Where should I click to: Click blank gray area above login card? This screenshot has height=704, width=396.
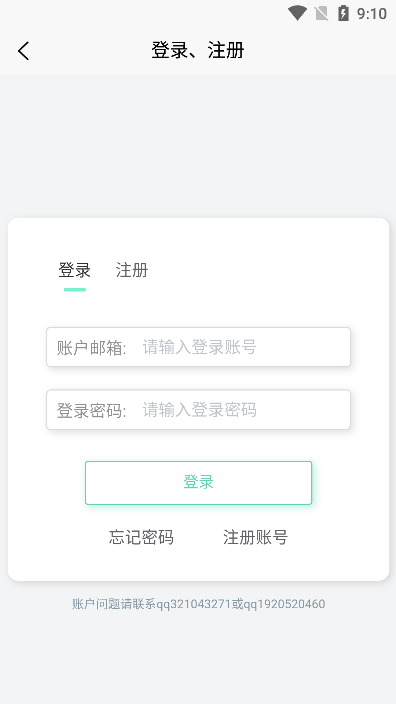coord(198,146)
